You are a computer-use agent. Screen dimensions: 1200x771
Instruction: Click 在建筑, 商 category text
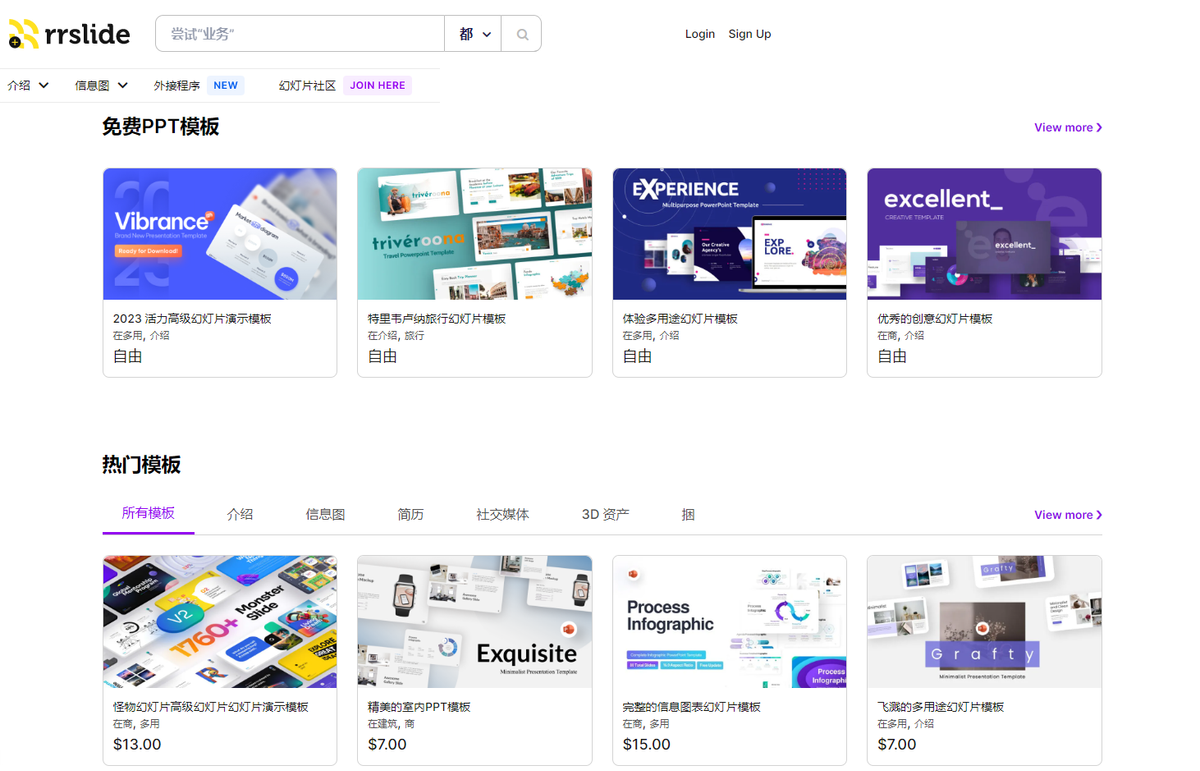391,724
